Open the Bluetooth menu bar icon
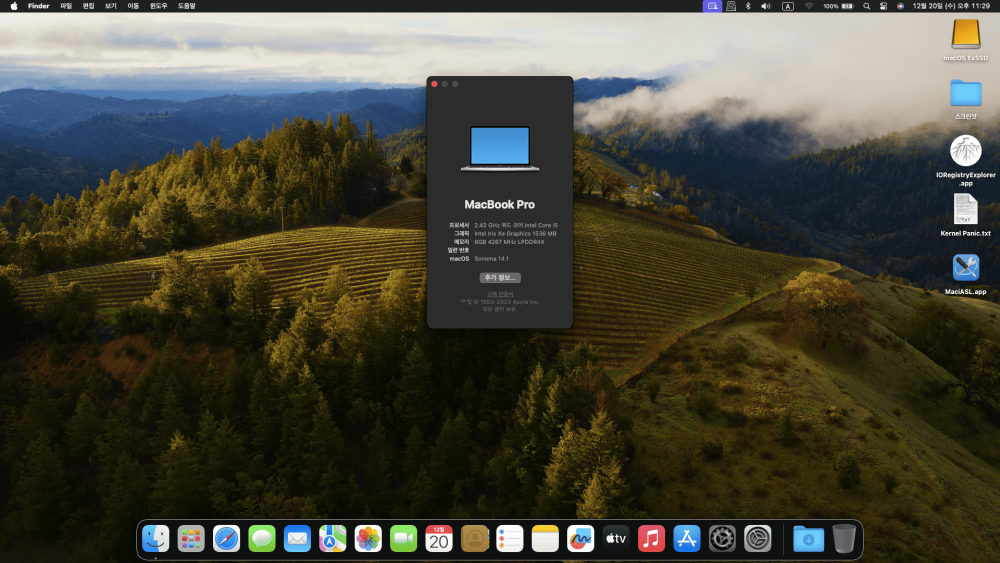The height and width of the screenshot is (563, 1000). pyautogui.click(x=748, y=6)
